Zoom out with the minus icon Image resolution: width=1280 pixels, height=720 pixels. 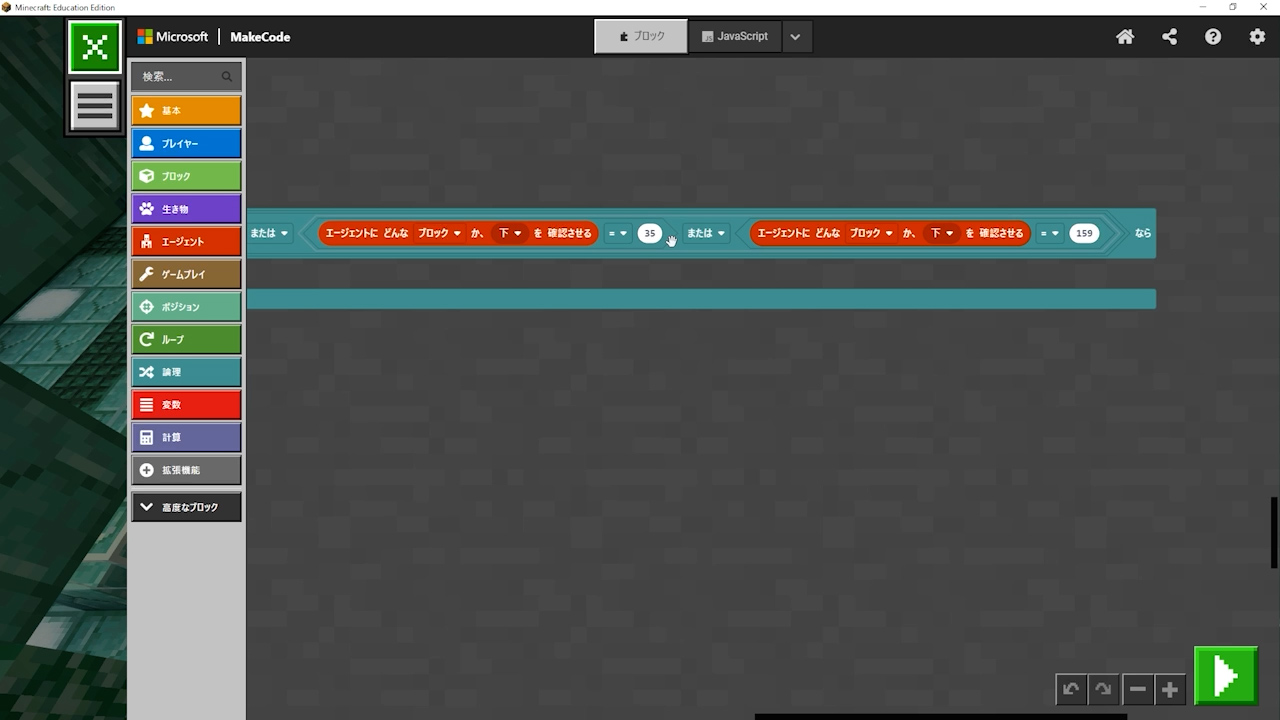(1137, 689)
